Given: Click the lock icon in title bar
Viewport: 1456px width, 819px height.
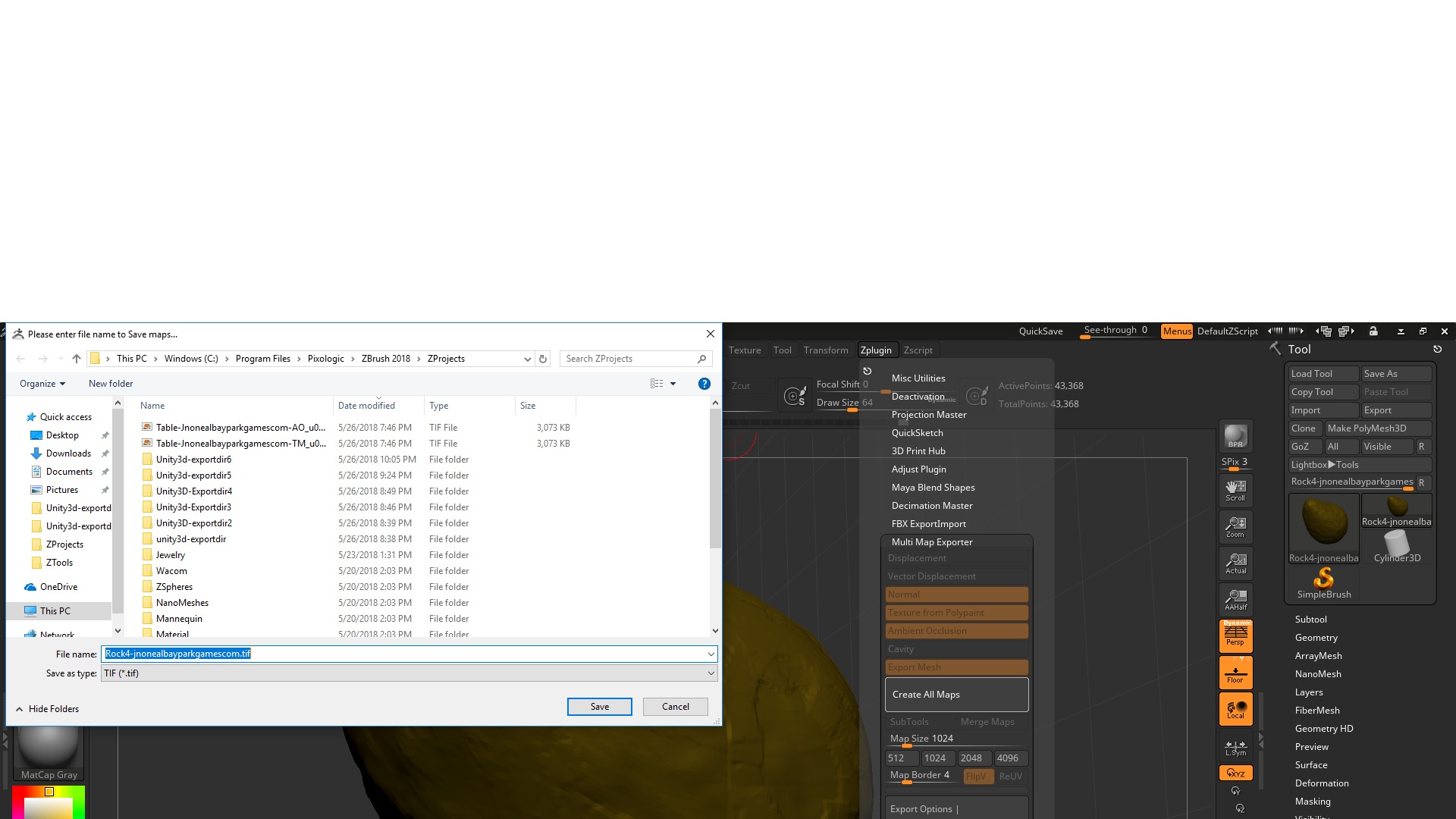Looking at the screenshot, I should pos(1373,331).
